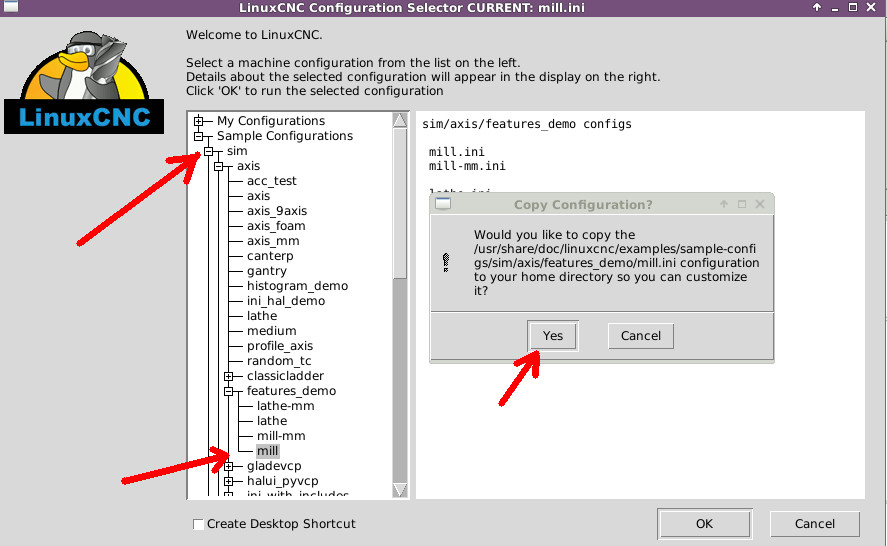Click the gladevcp folder label
Viewport: 887px width, 546px height.
pos(274,466)
